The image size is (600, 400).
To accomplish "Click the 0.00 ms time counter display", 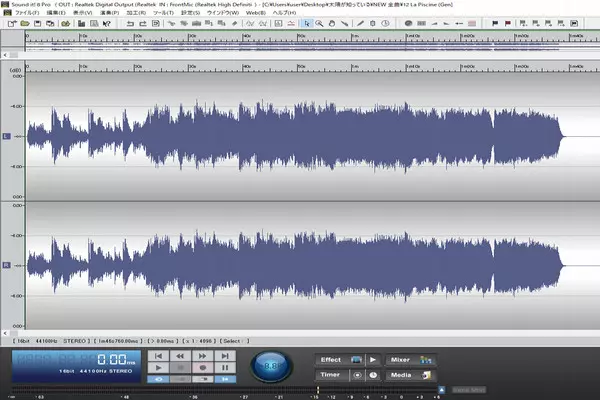I will click(x=113, y=358).
